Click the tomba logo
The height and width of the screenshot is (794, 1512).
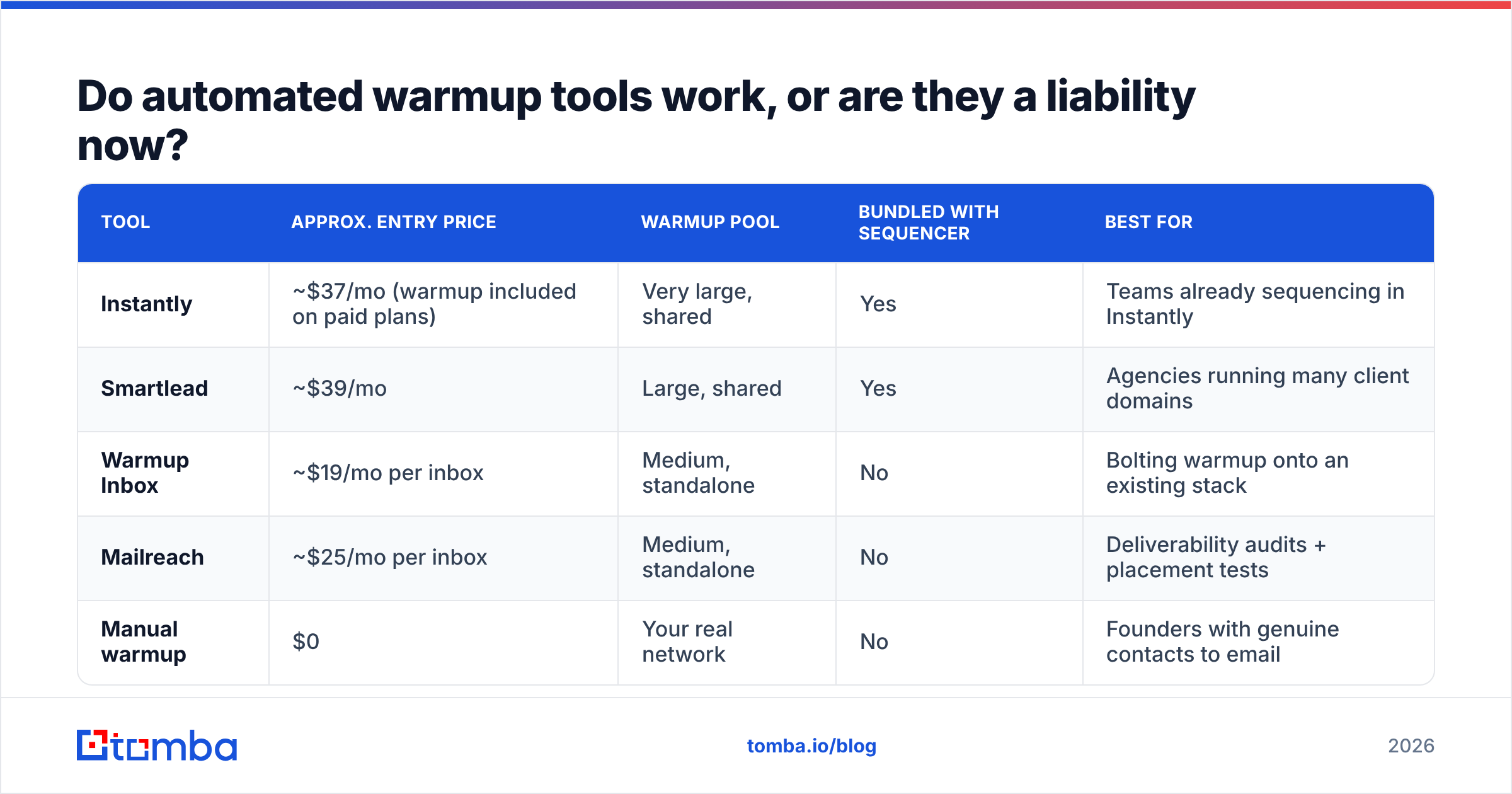click(157, 745)
